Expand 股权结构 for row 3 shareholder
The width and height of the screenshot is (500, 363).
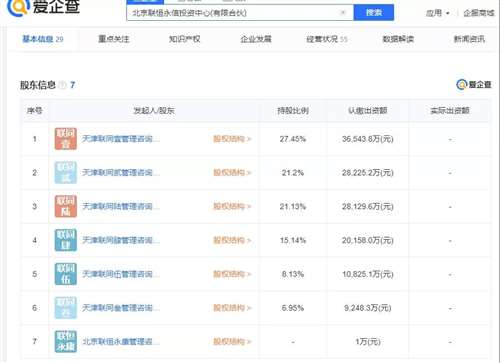[x=232, y=206]
